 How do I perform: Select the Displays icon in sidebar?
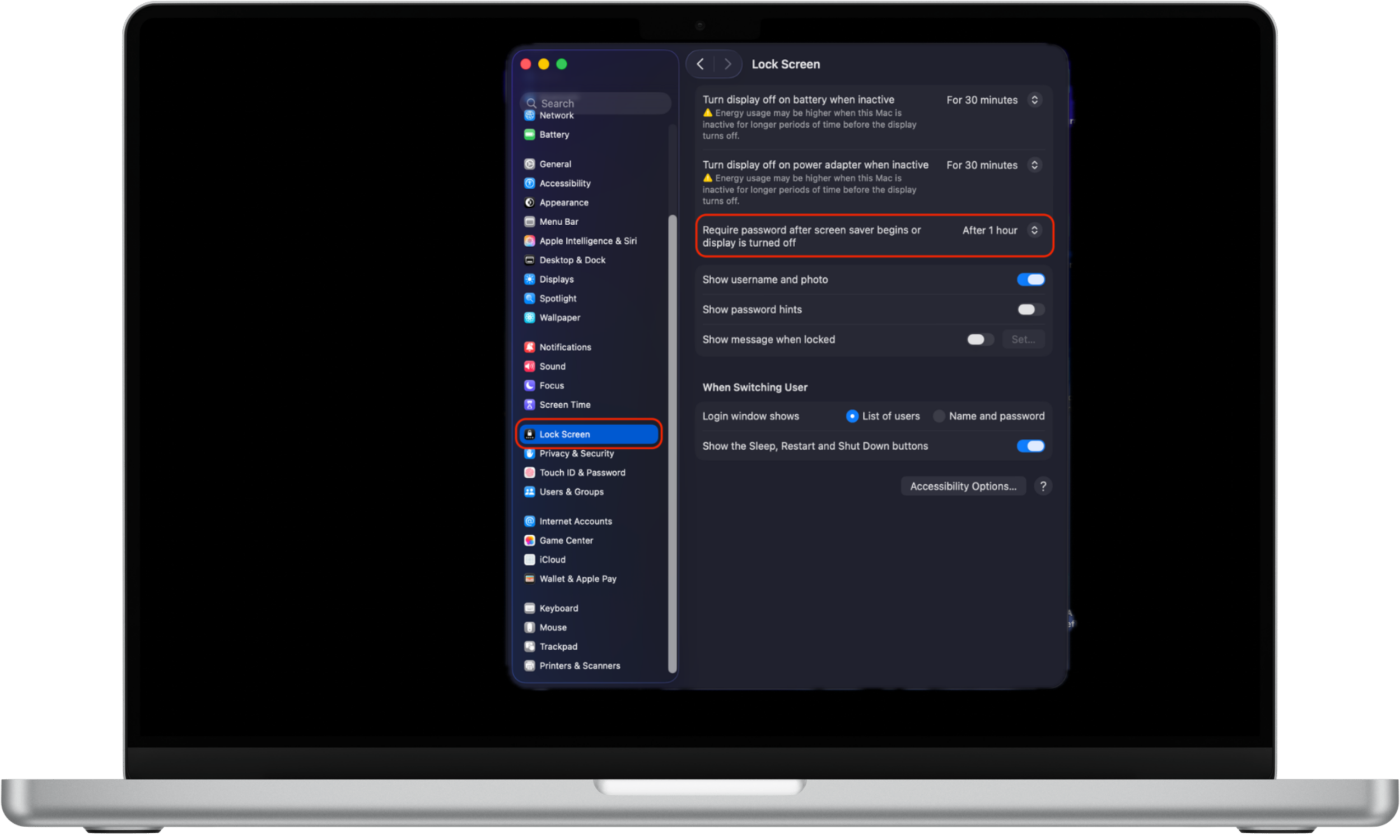click(530, 279)
